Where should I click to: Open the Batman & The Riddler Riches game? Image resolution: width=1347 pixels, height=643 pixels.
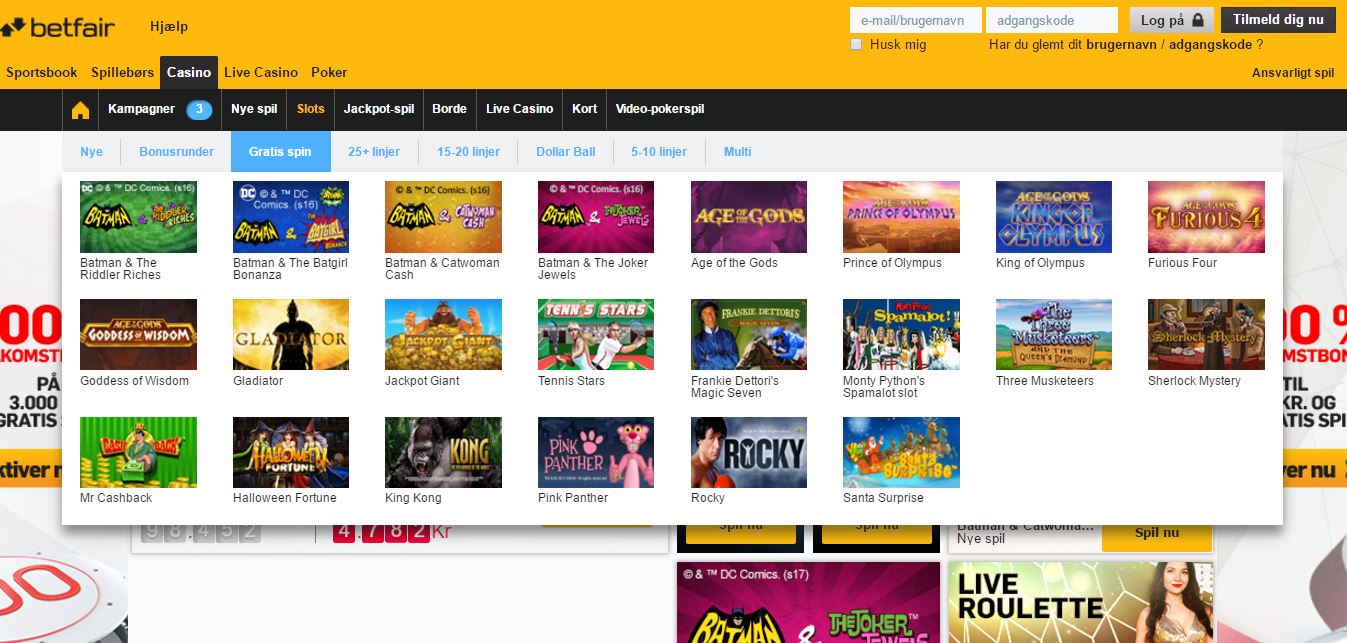[x=138, y=217]
